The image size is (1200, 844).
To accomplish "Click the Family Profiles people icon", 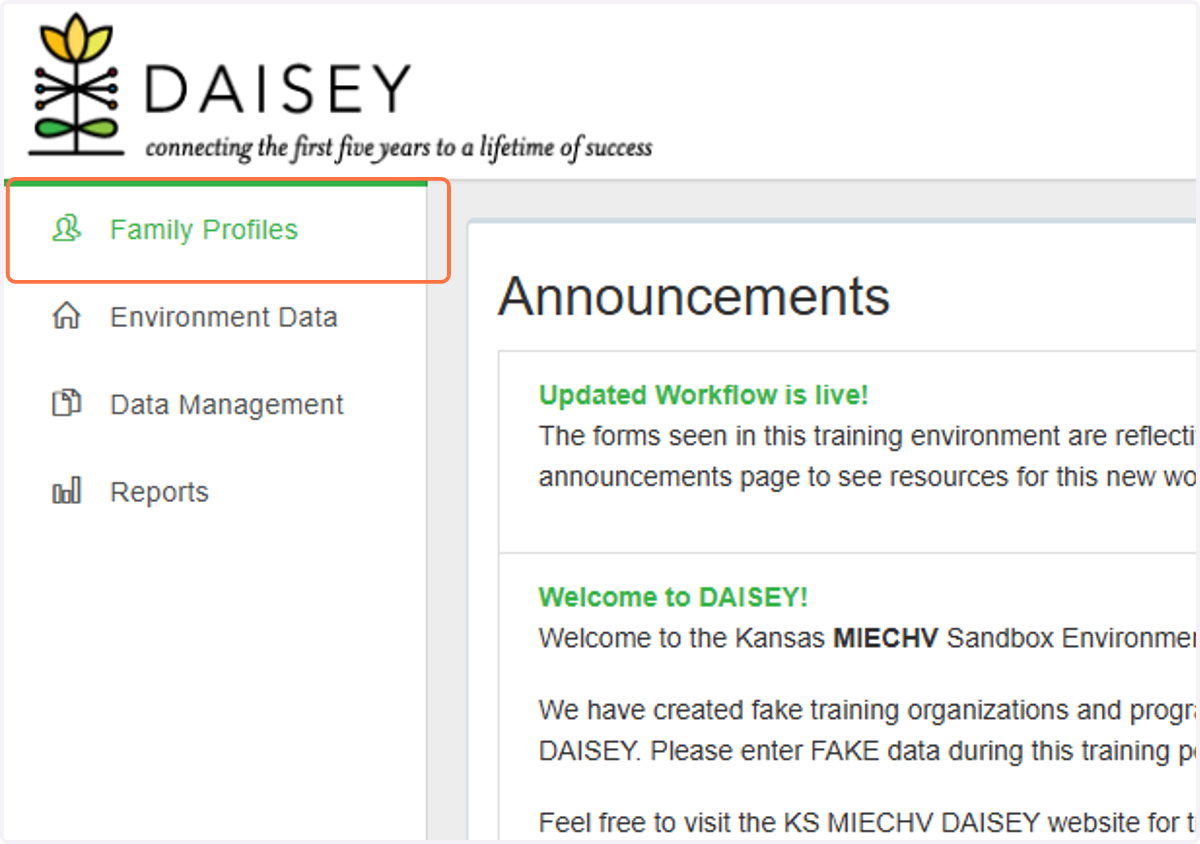I will tap(66, 230).
